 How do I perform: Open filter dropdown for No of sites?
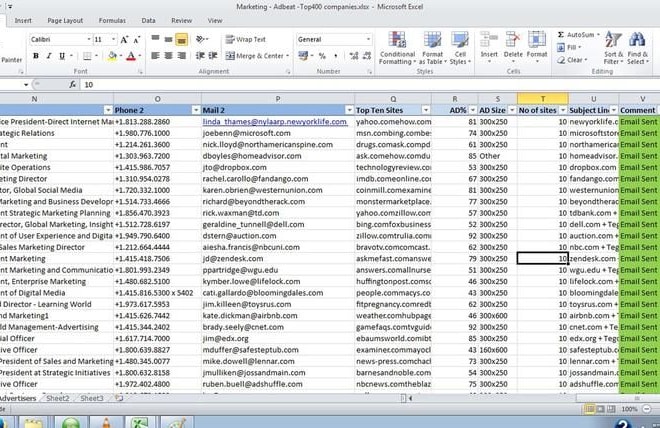click(563, 110)
